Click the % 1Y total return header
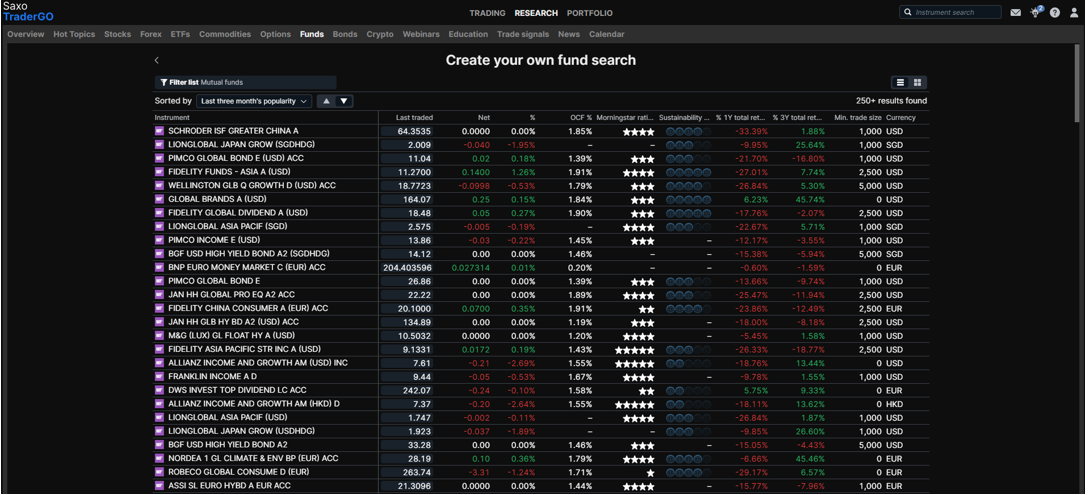This screenshot has width=1089, height=495. (742, 117)
